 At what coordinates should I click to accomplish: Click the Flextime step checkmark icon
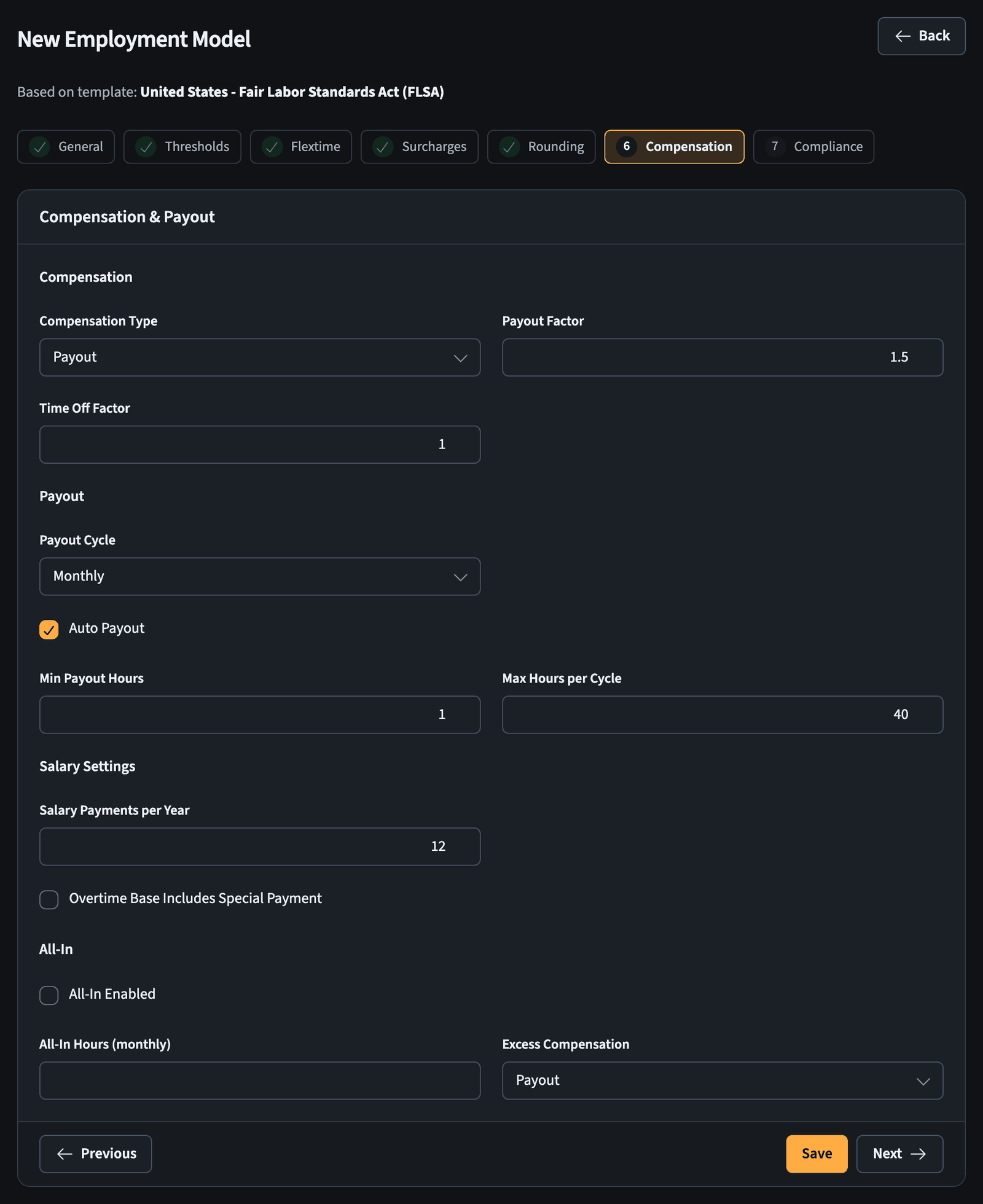[272, 147]
